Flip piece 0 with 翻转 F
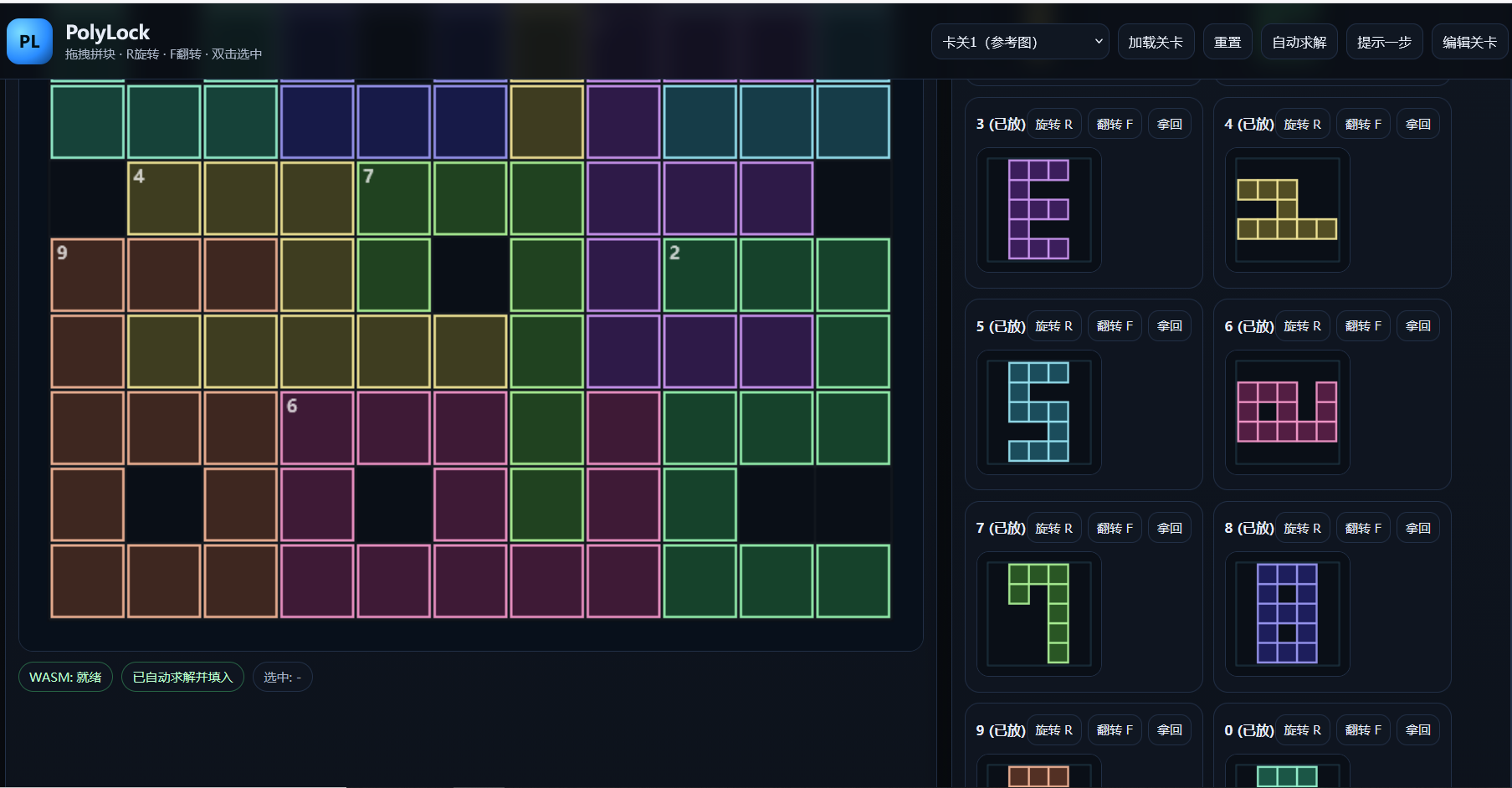This screenshot has width=1512, height=788. (x=1362, y=729)
